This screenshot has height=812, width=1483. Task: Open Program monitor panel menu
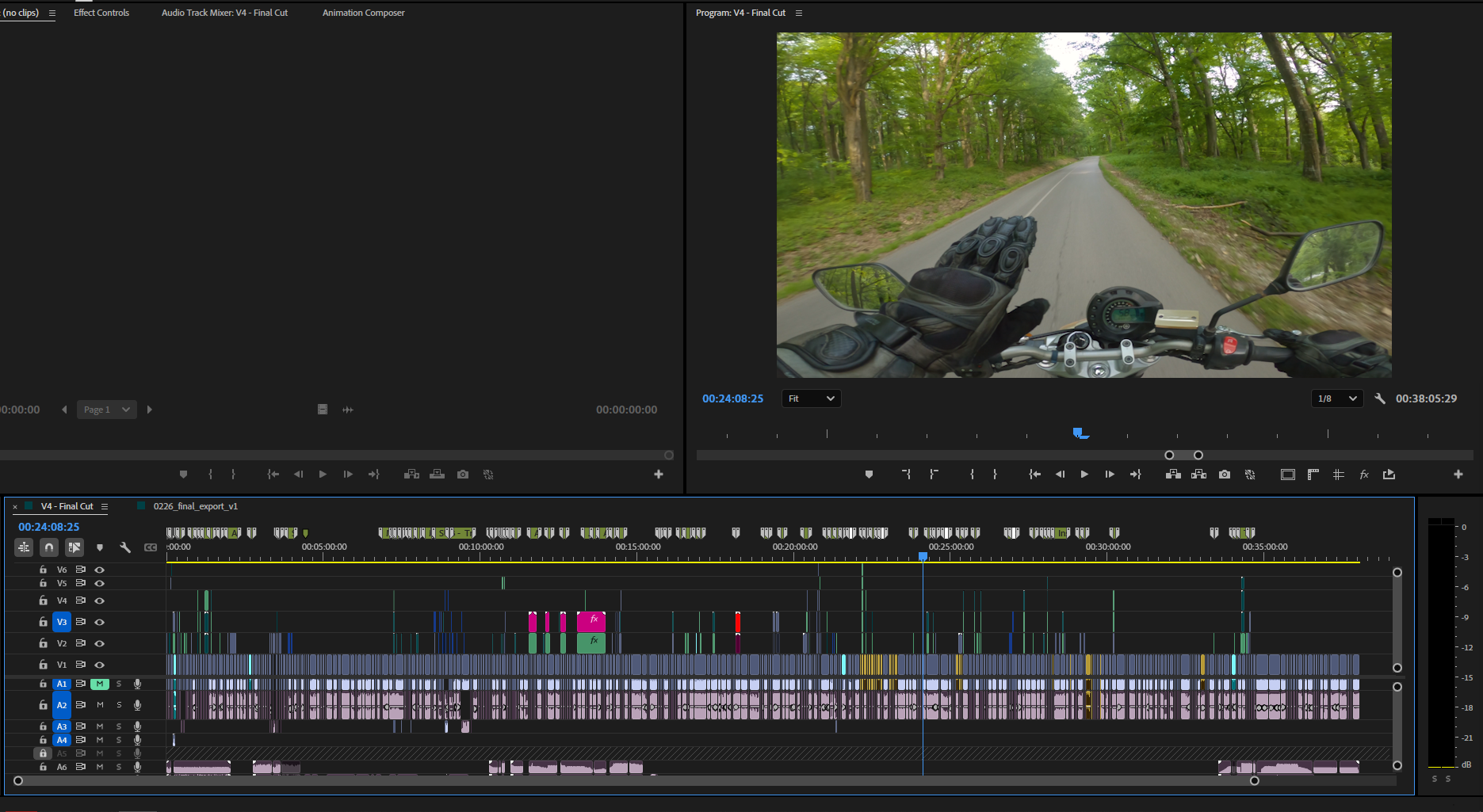coord(799,13)
